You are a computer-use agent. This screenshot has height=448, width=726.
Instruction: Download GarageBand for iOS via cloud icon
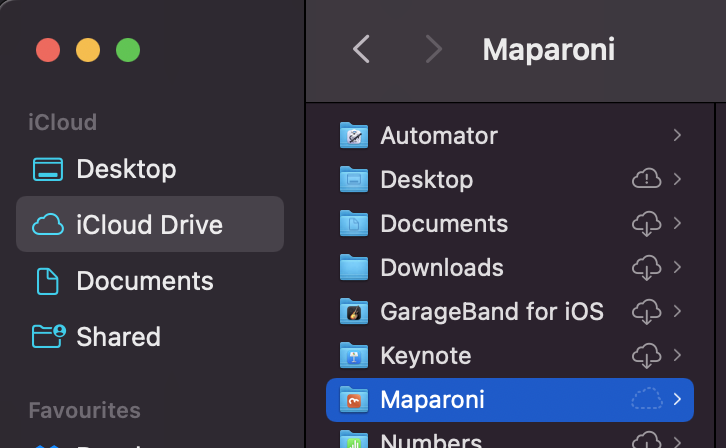click(x=646, y=311)
